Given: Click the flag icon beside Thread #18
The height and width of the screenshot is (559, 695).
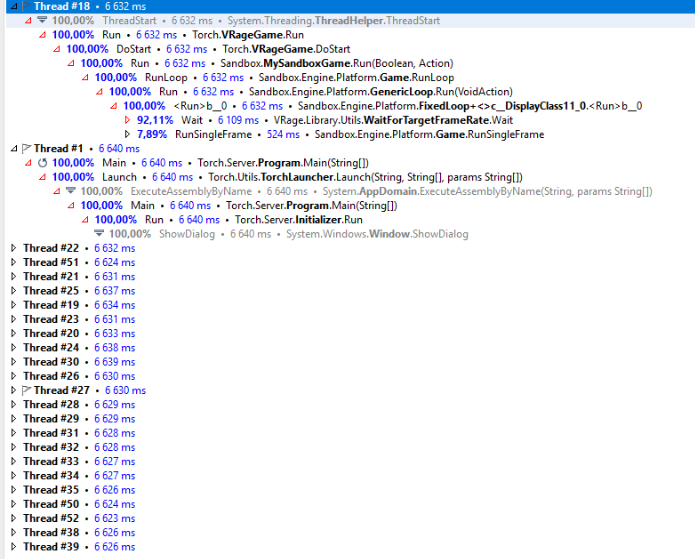Looking at the screenshot, I should click(x=26, y=6).
